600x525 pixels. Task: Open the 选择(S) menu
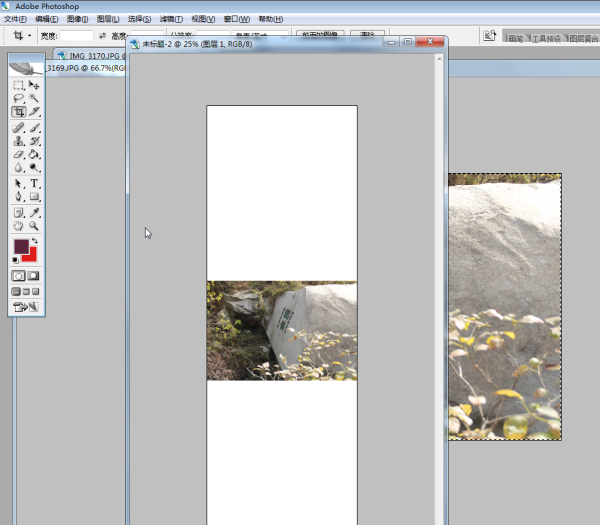[x=139, y=19]
